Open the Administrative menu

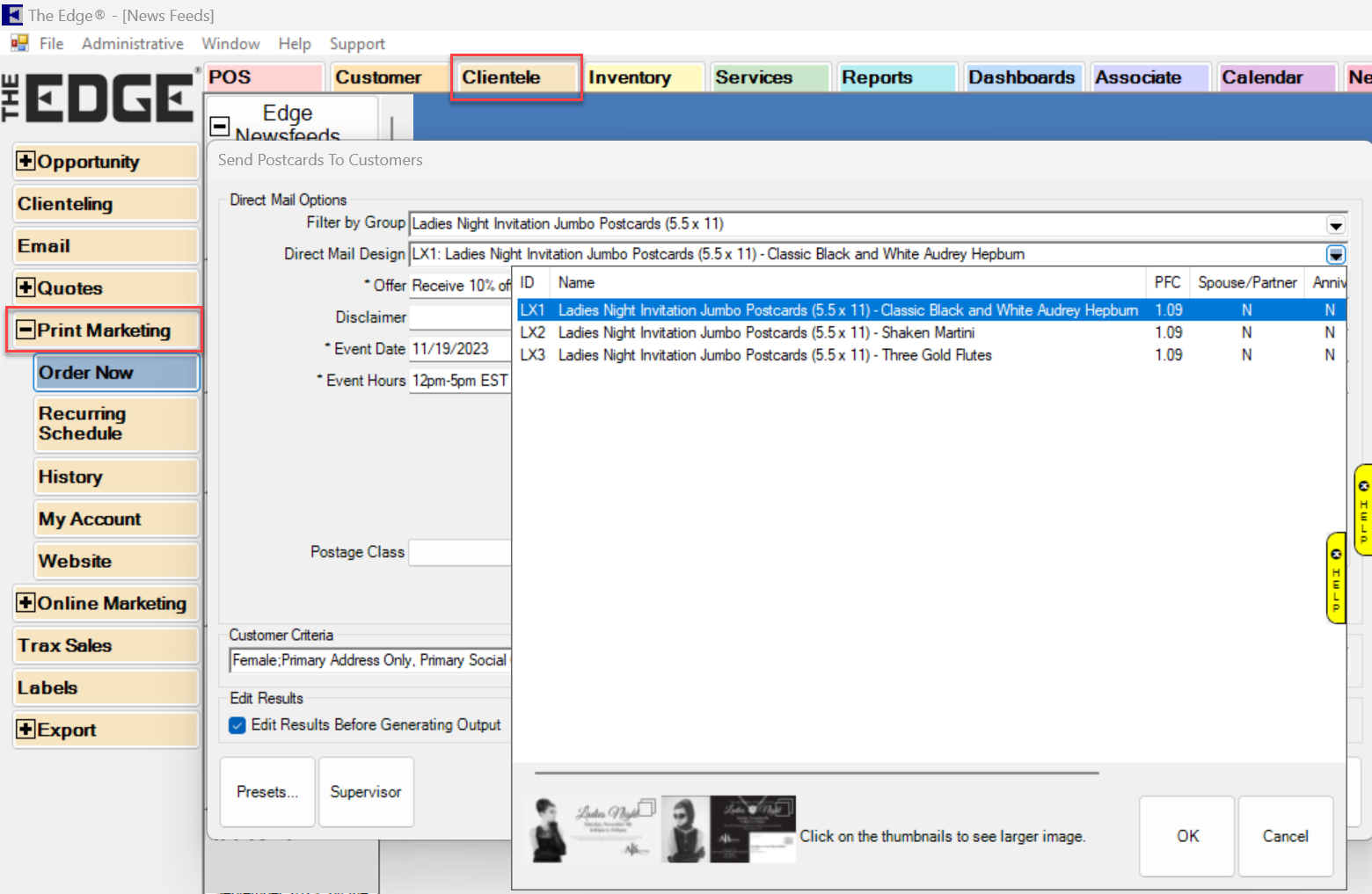132,44
